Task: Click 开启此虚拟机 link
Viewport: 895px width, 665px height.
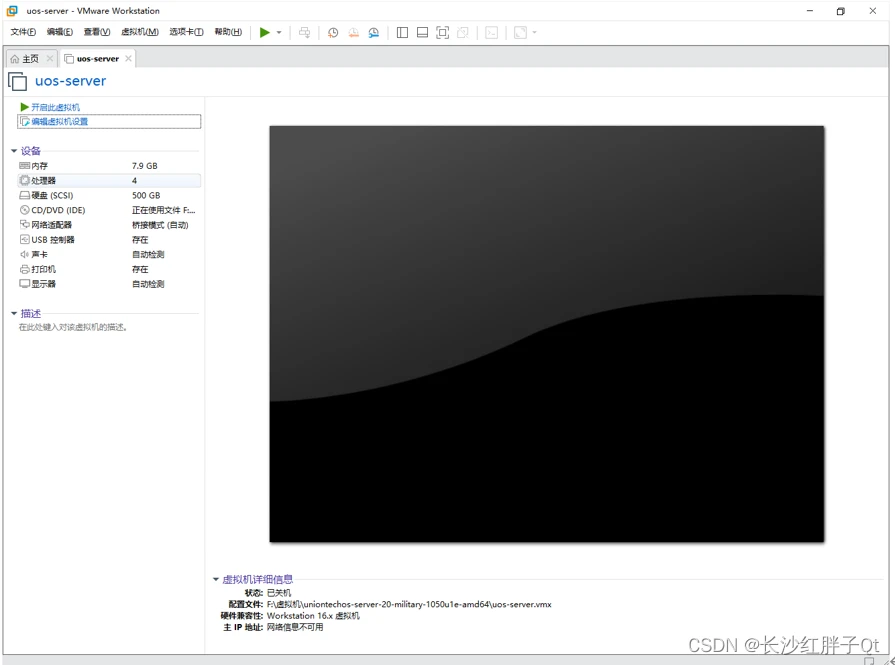Action: [55, 107]
